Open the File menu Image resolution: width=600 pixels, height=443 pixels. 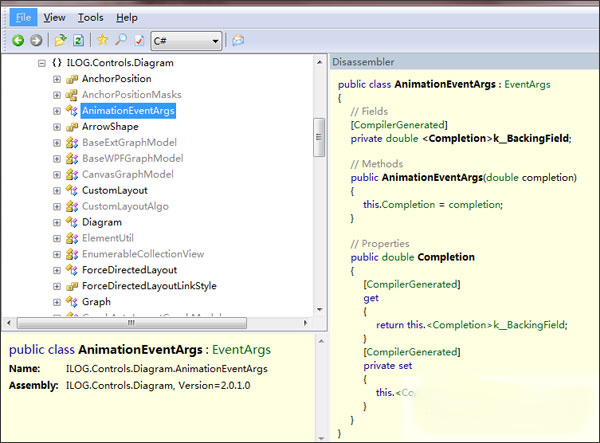[23, 17]
